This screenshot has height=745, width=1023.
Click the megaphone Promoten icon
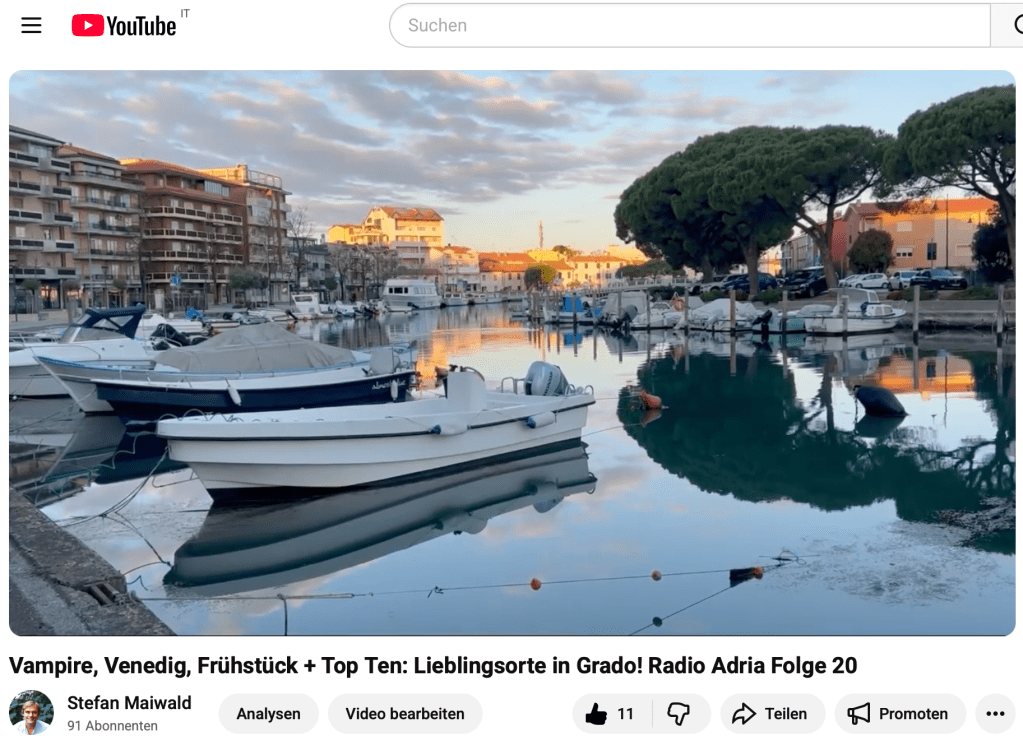[x=859, y=714]
